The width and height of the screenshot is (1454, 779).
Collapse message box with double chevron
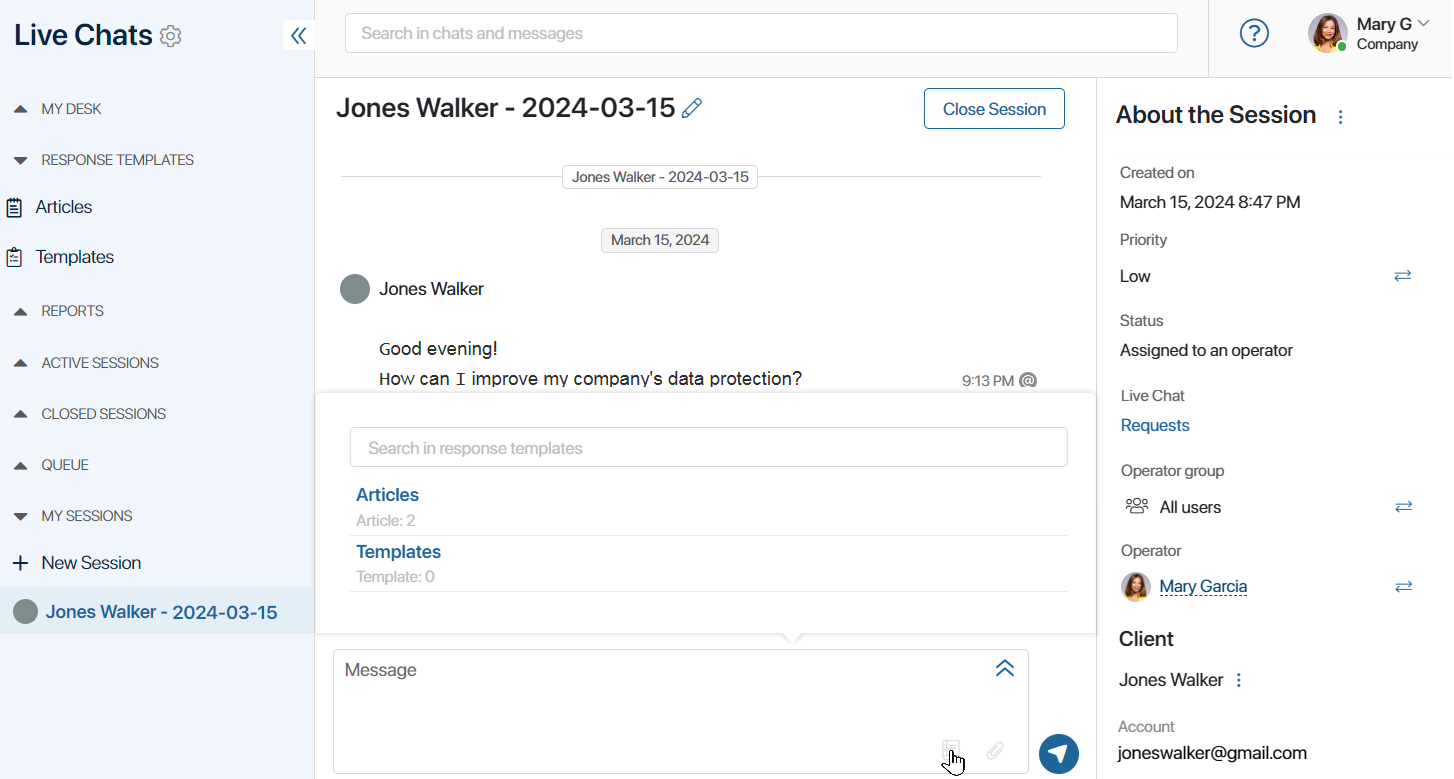click(x=1005, y=668)
